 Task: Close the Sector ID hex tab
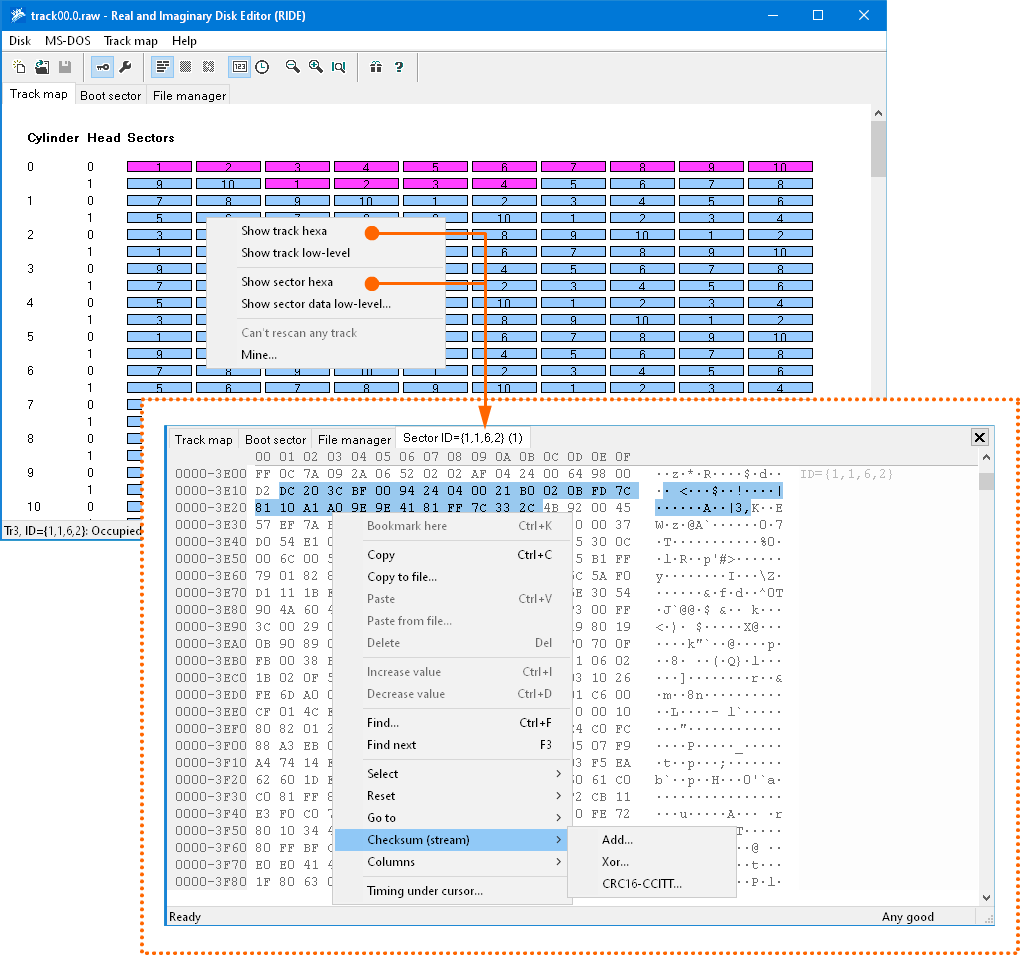[980, 437]
